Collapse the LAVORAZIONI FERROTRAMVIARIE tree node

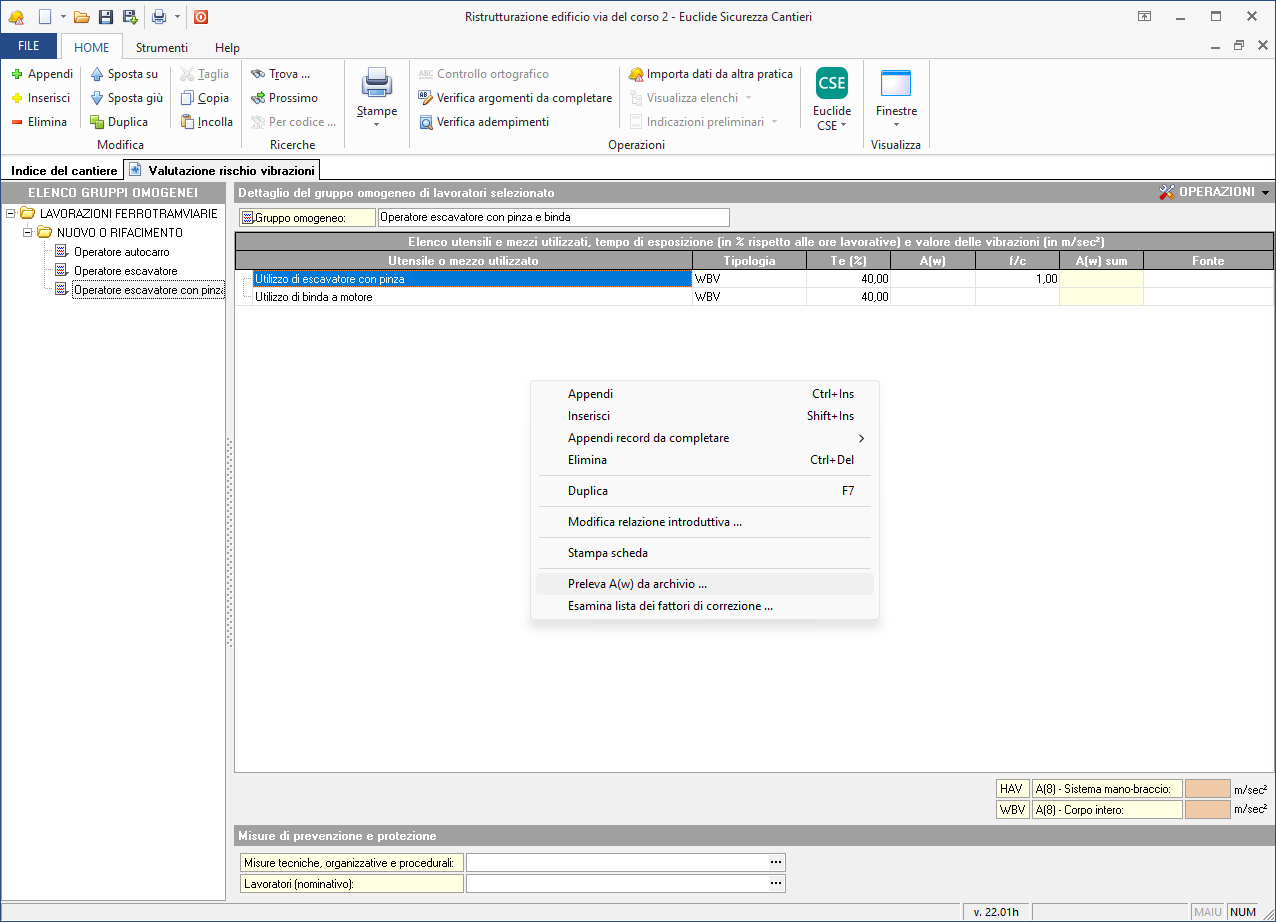[x=11, y=214]
